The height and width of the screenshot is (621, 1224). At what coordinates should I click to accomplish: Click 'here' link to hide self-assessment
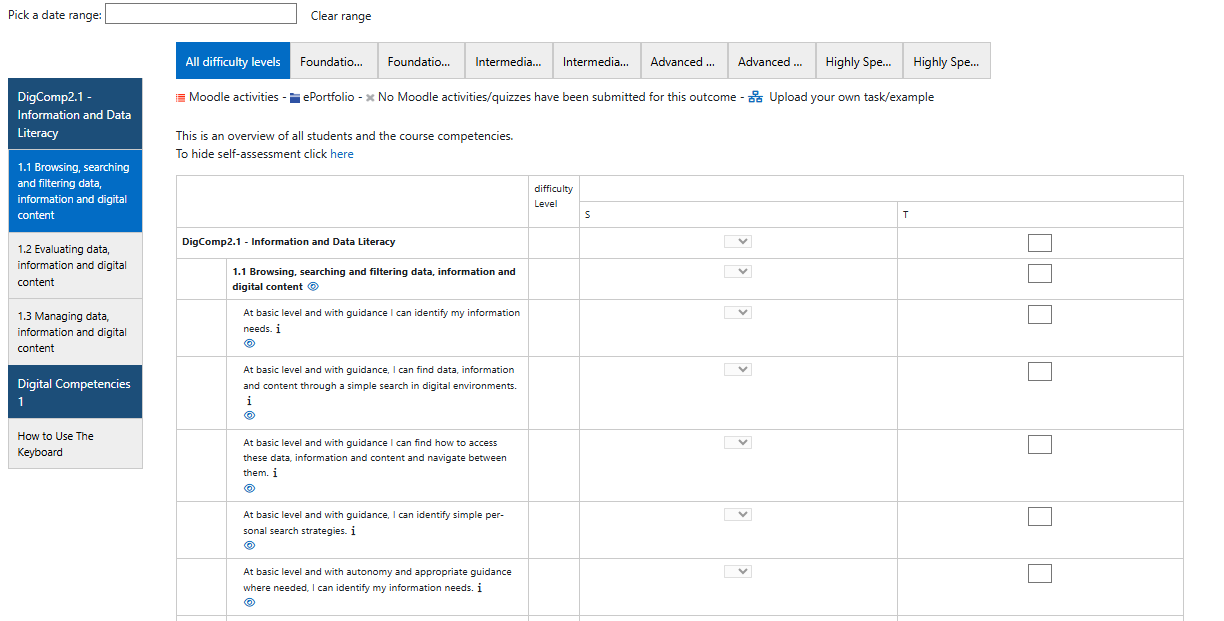point(342,154)
